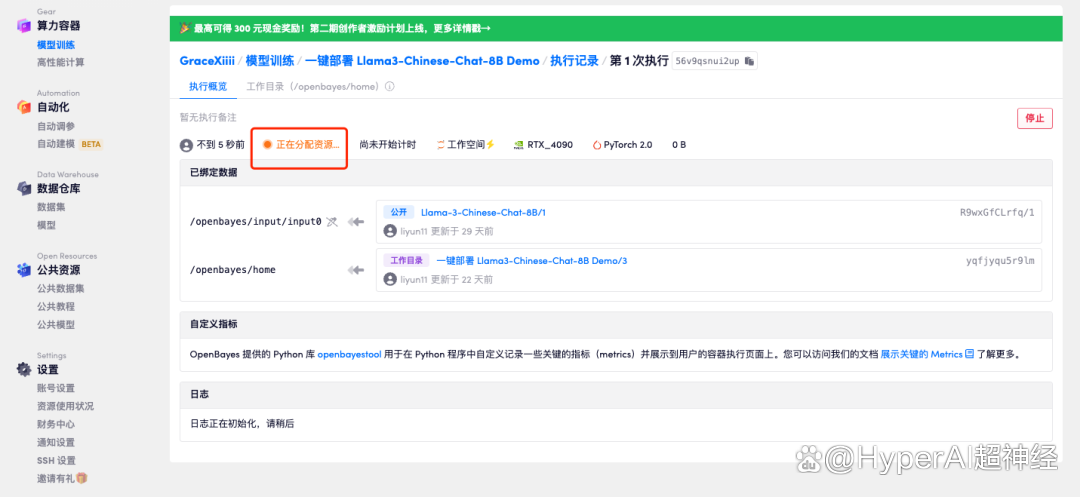This screenshot has width=1080, height=497.
Task: Switch to 工作目录 (/openbayes/home) tab
Action: pyautogui.click(x=313, y=87)
